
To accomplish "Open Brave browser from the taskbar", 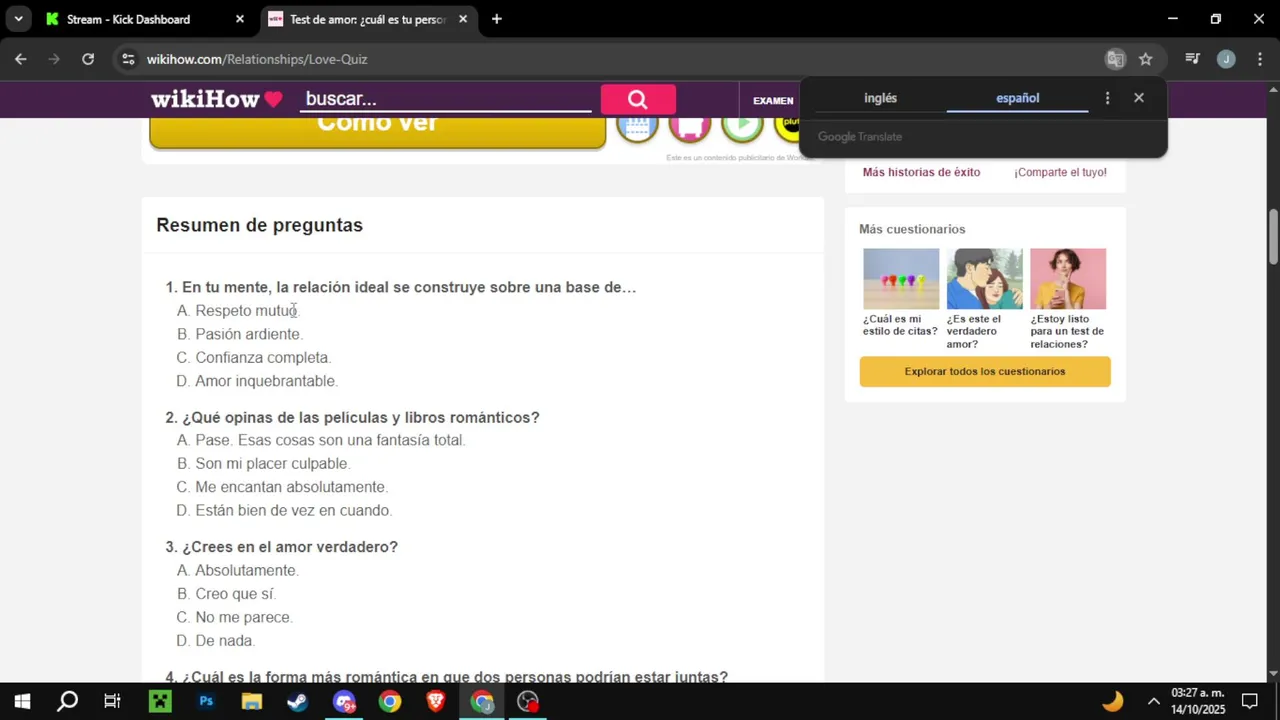I will [436, 701].
